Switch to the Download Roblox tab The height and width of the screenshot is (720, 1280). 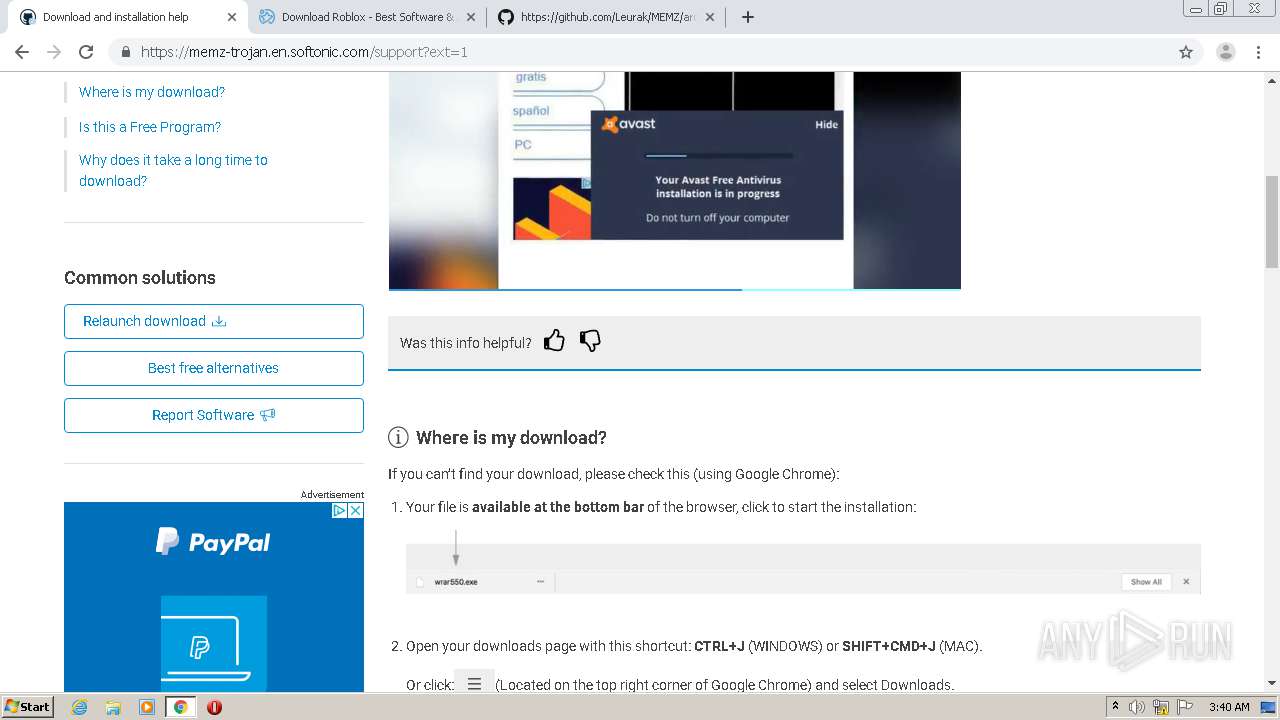tap(367, 17)
